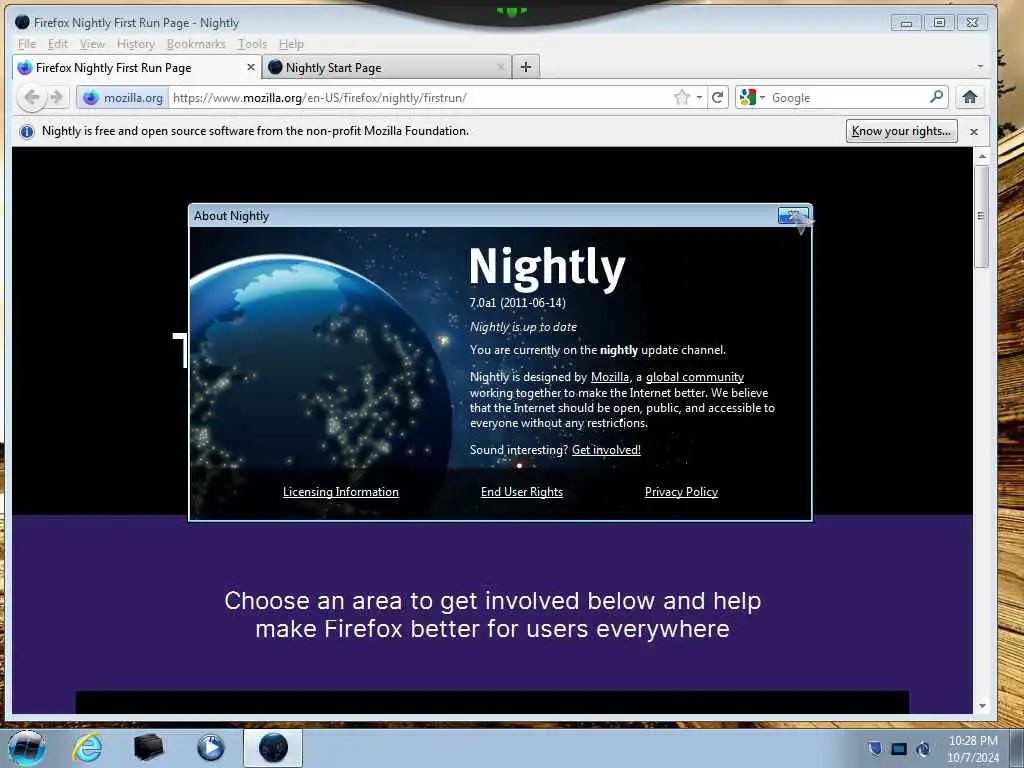Open the View menu
The width and height of the screenshot is (1024, 768).
pos(92,44)
